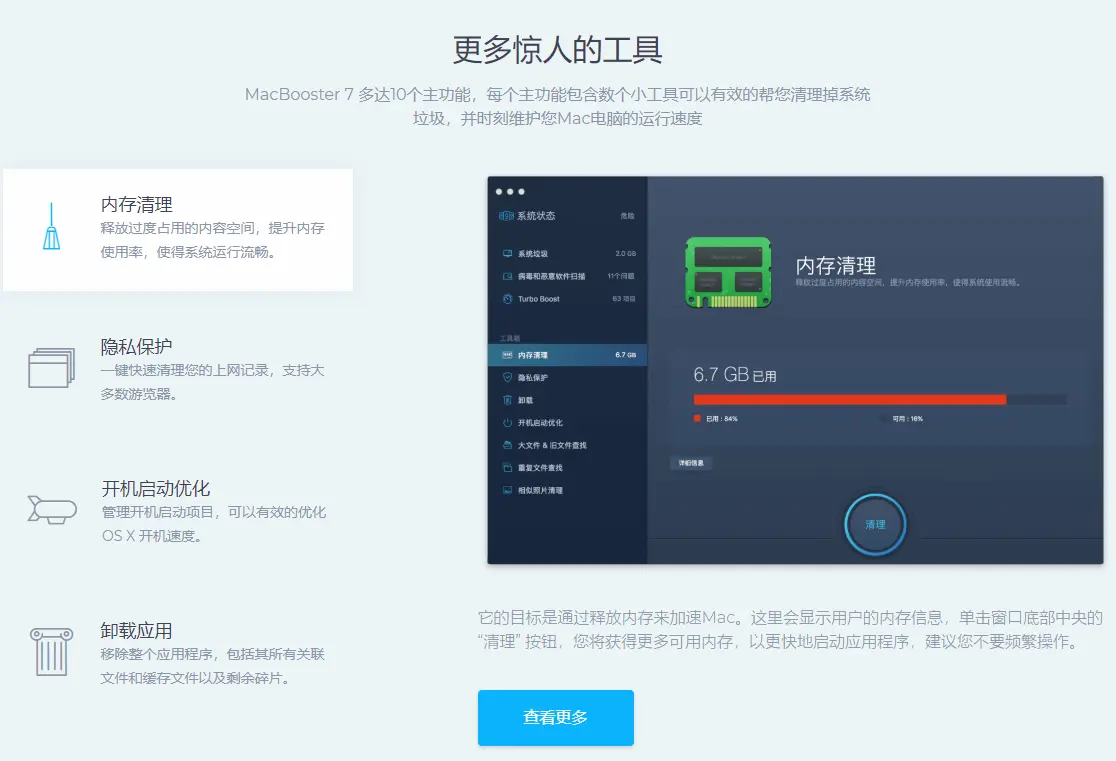Click the 11个问题 count in the sidebar
The width and height of the screenshot is (1116, 761).
(x=621, y=276)
